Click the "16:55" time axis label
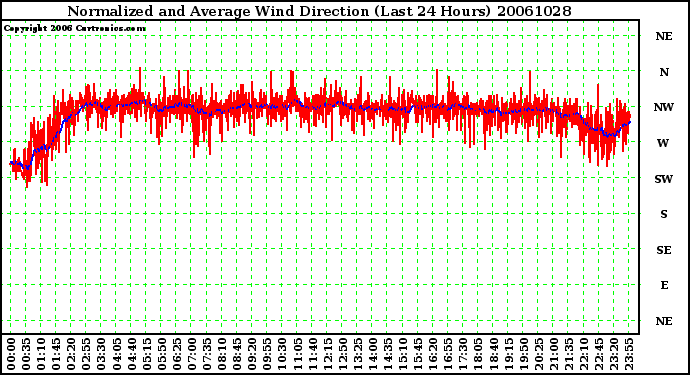This screenshot has width=690, height=375. pos(448,354)
